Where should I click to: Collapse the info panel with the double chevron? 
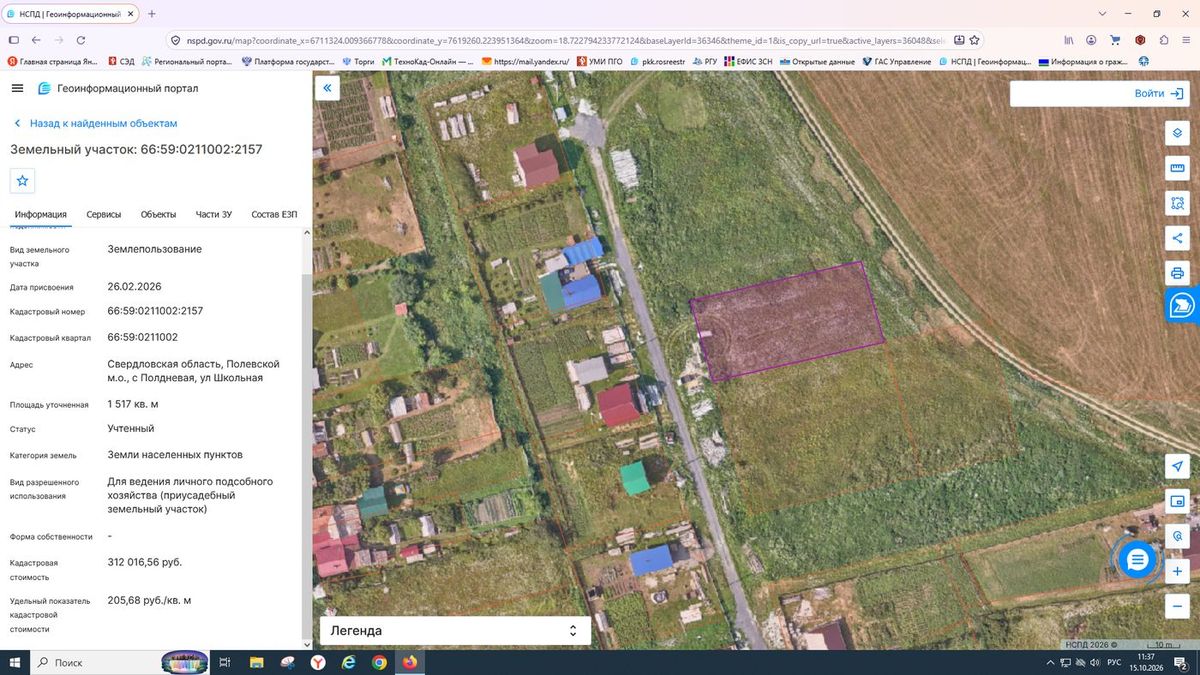(327, 88)
